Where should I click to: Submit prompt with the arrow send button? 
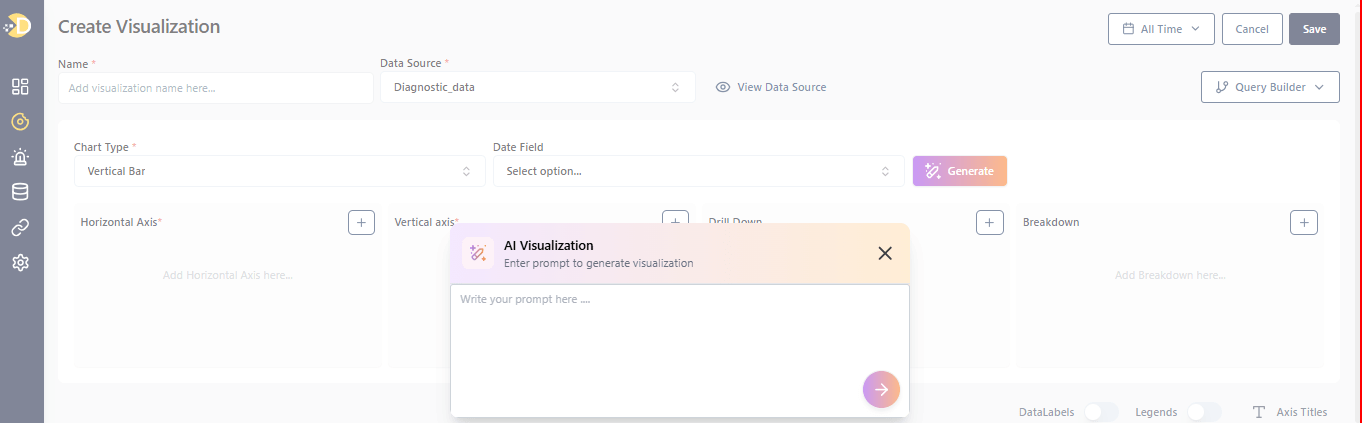tap(881, 390)
